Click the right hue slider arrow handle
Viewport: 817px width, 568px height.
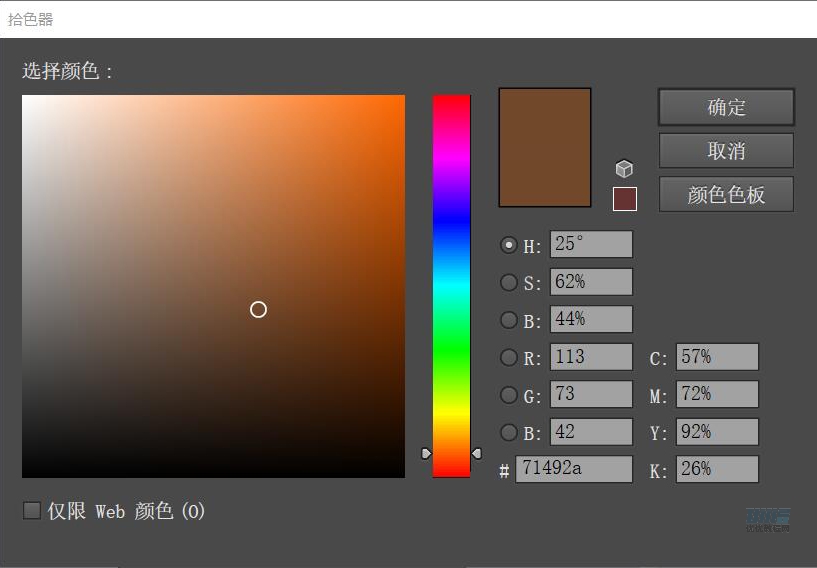pyautogui.click(x=476, y=453)
